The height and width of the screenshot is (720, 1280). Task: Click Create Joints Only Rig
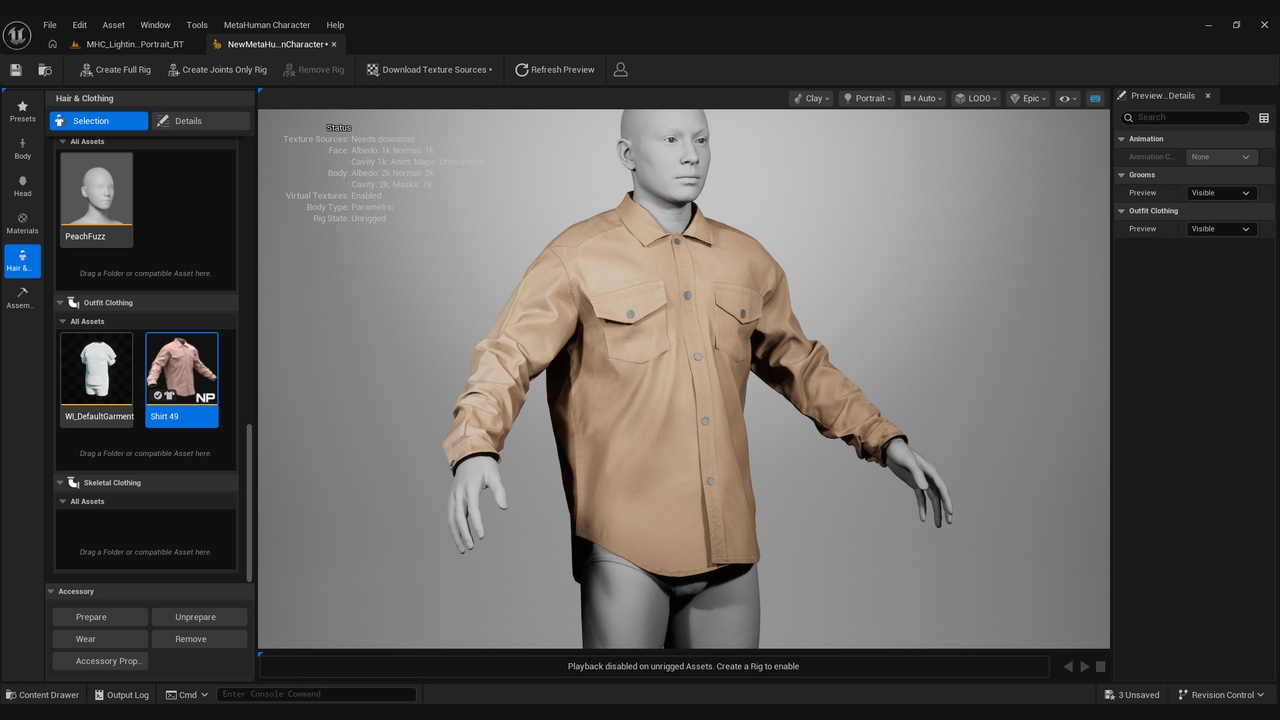pyautogui.click(x=217, y=70)
